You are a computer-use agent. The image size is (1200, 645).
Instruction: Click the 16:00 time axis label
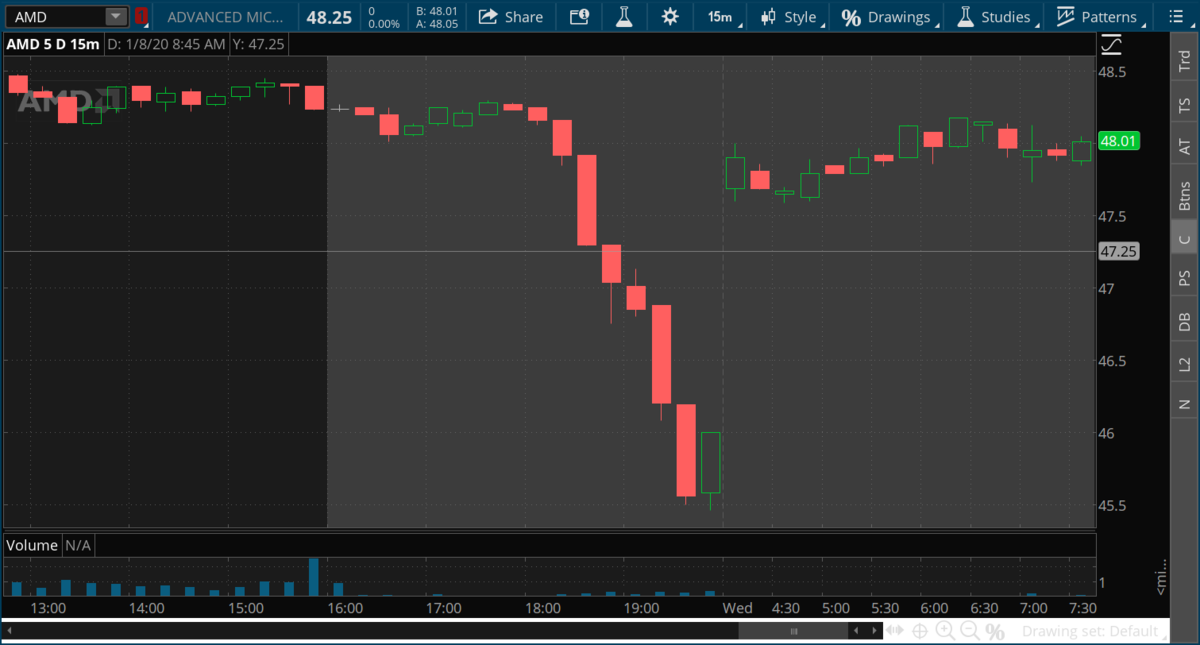click(x=344, y=608)
